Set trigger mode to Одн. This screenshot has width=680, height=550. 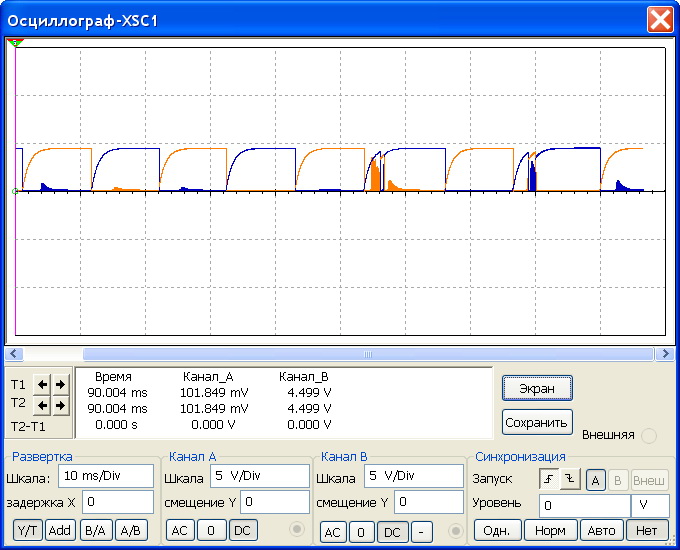click(x=497, y=530)
